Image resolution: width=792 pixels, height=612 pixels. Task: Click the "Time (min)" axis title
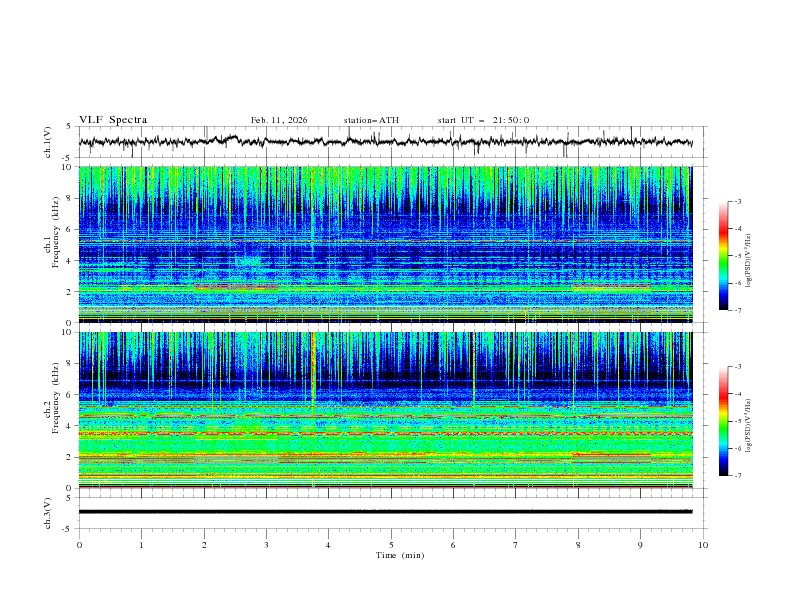(x=400, y=555)
